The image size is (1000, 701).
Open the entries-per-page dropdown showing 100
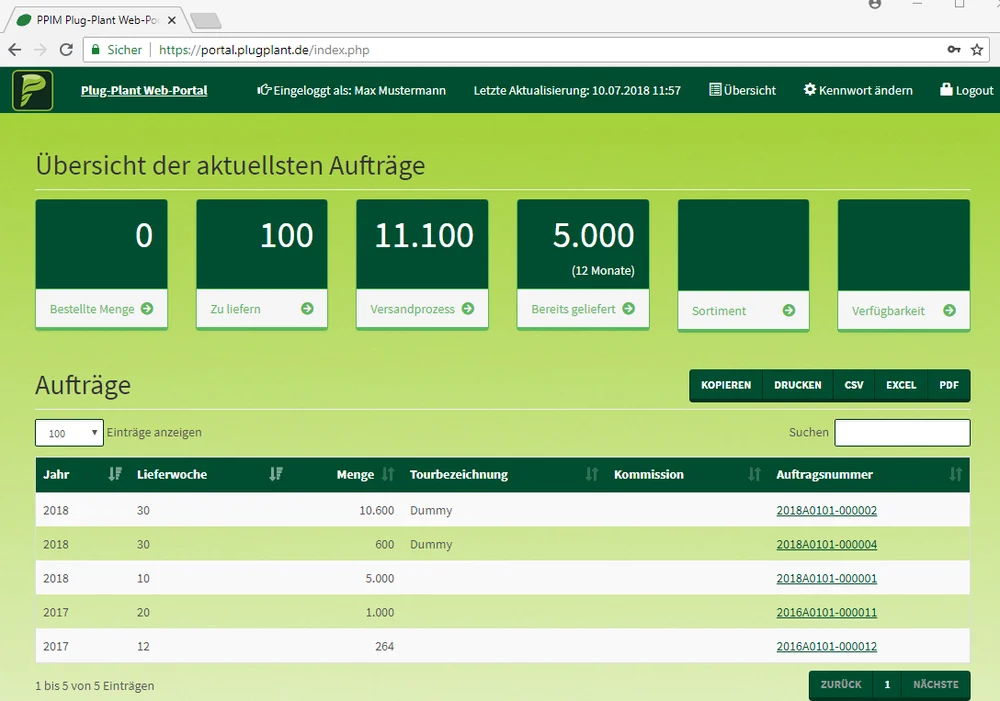[70, 432]
